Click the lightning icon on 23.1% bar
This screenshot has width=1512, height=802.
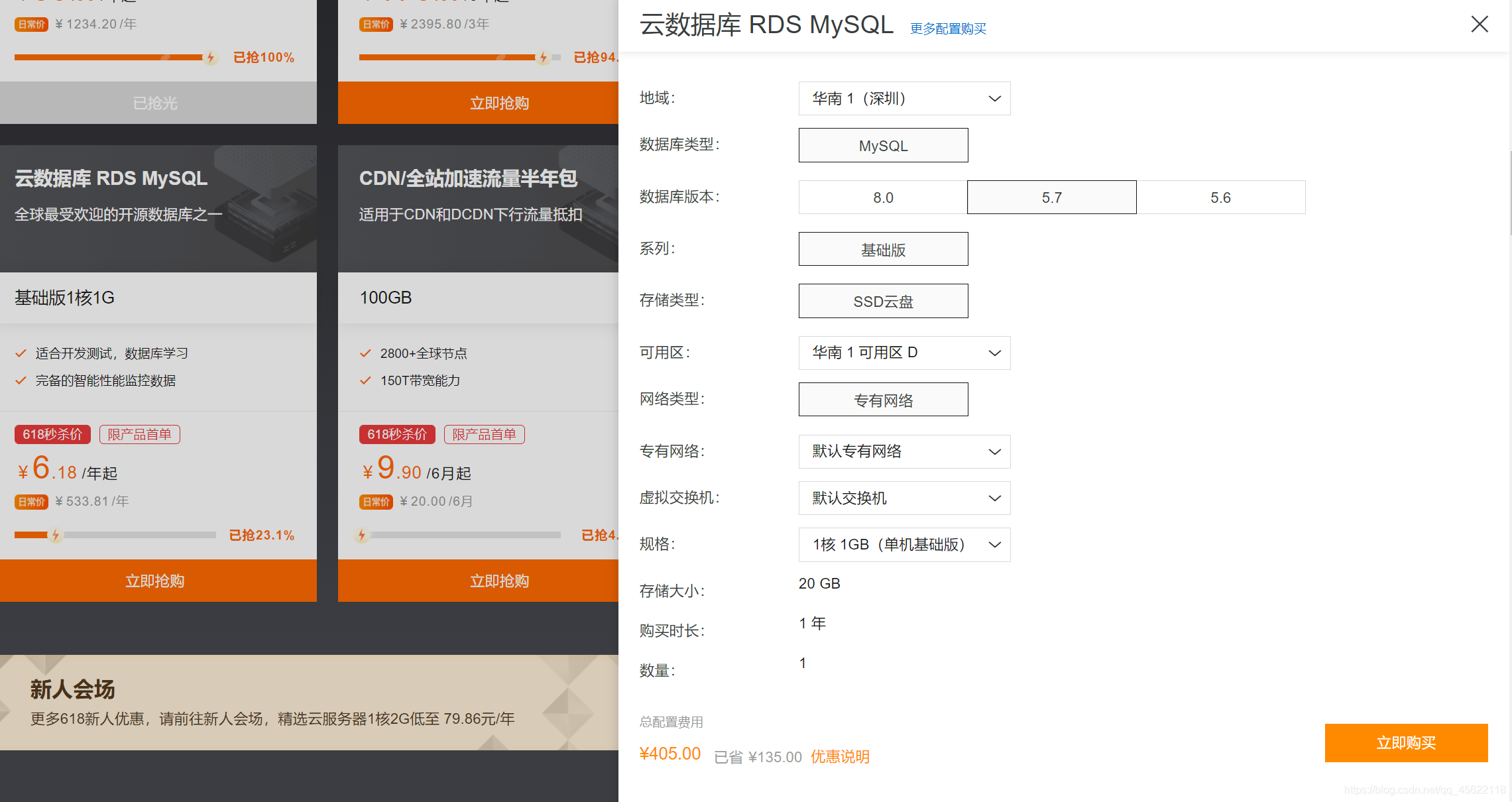(x=56, y=535)
